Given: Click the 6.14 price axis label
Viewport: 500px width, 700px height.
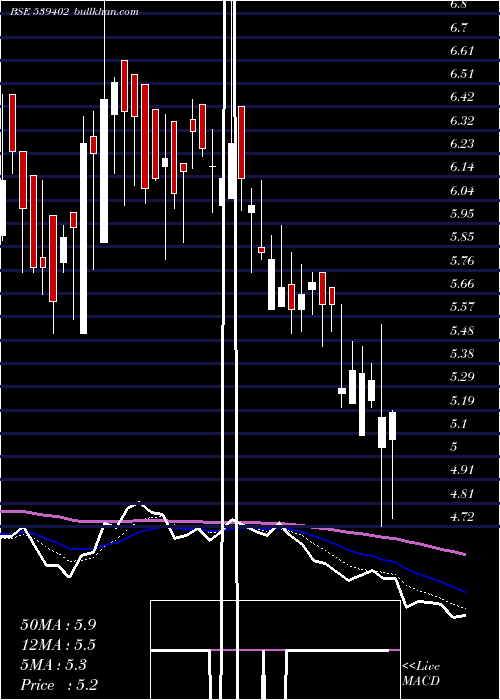Looking at the screenshot, I should (462, 167).
